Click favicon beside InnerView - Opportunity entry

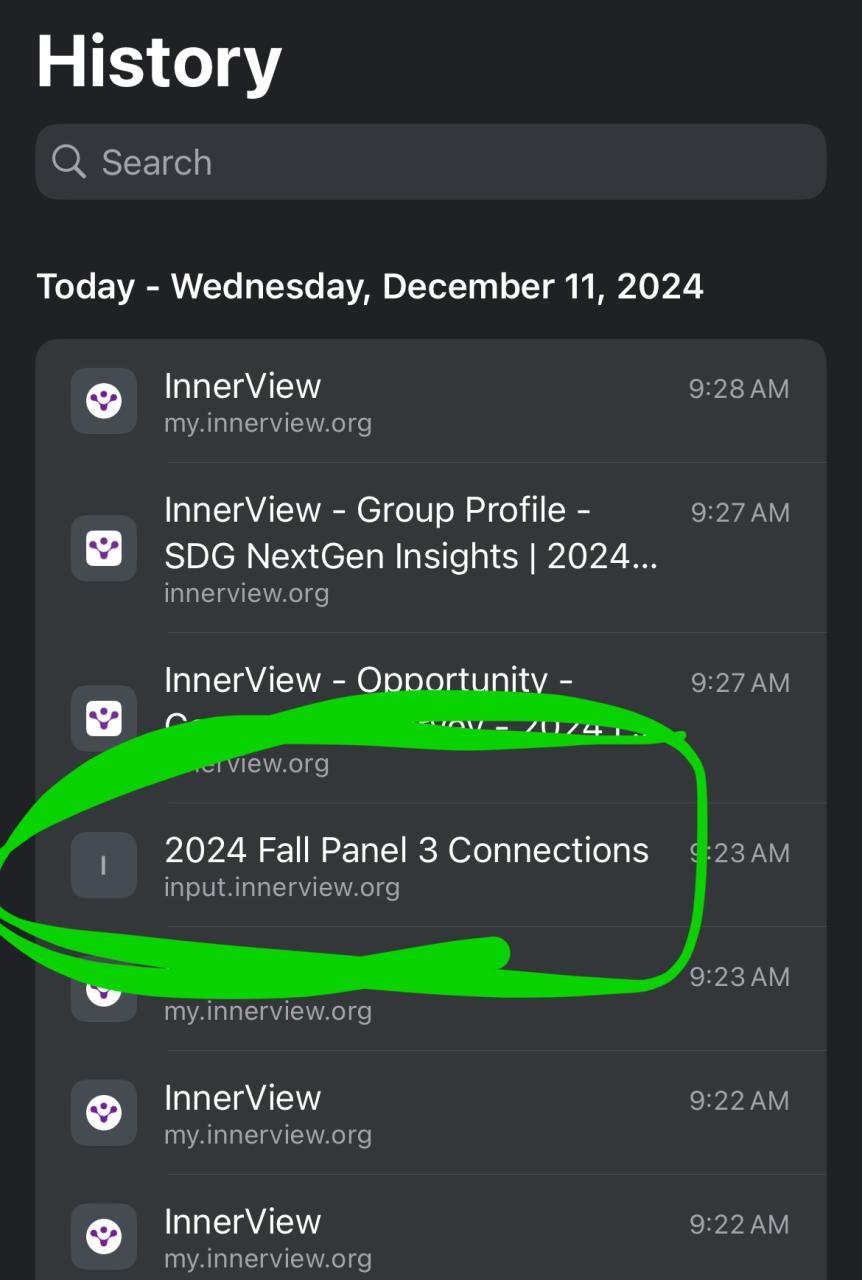104,718
